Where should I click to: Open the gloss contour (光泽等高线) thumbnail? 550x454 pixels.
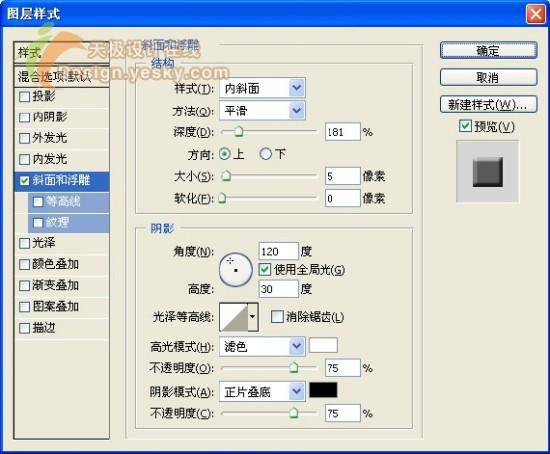coord(234,317)
